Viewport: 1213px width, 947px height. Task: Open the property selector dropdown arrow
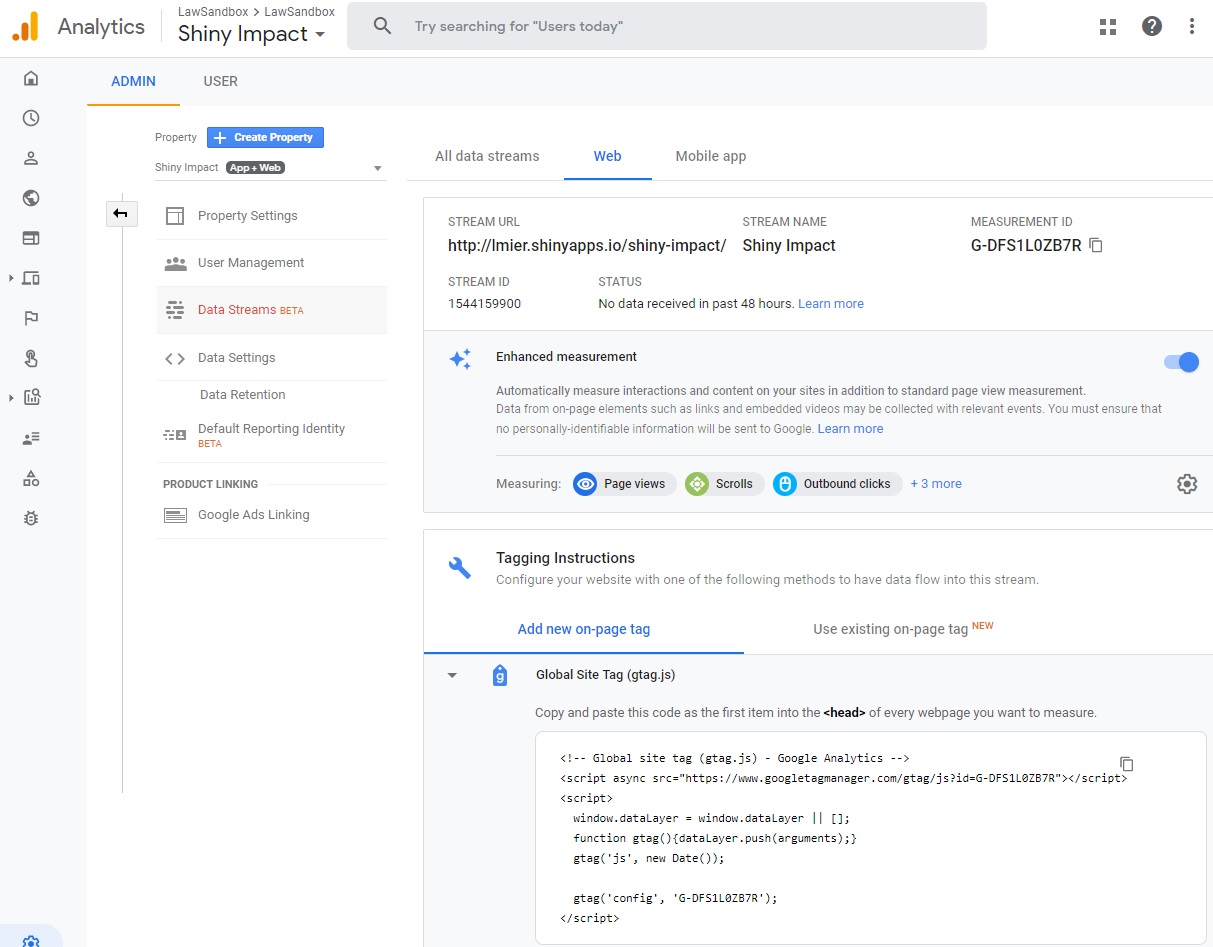click(x=378, y=168)
